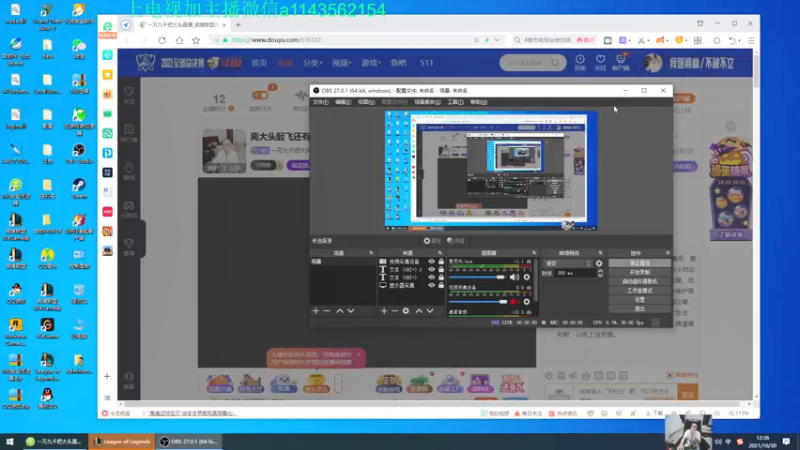Viewport: 800px width, 450px height.
Task: Open the video capture device audio settings gear
Action: [x=527, y=302]
